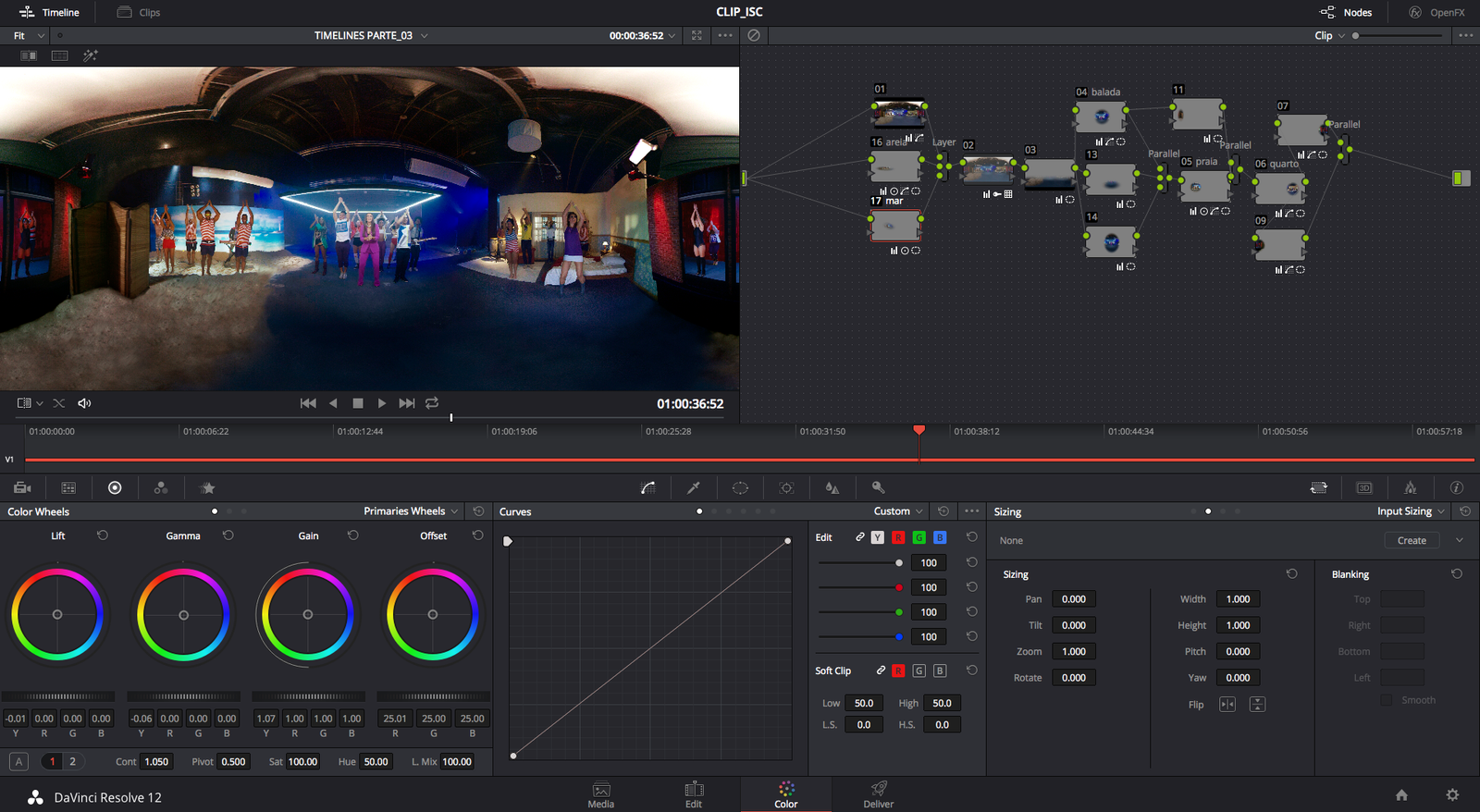Viewport: 1480px width, 812px height.
Task: Click the Loop playback icon
Action: point(432,403)
